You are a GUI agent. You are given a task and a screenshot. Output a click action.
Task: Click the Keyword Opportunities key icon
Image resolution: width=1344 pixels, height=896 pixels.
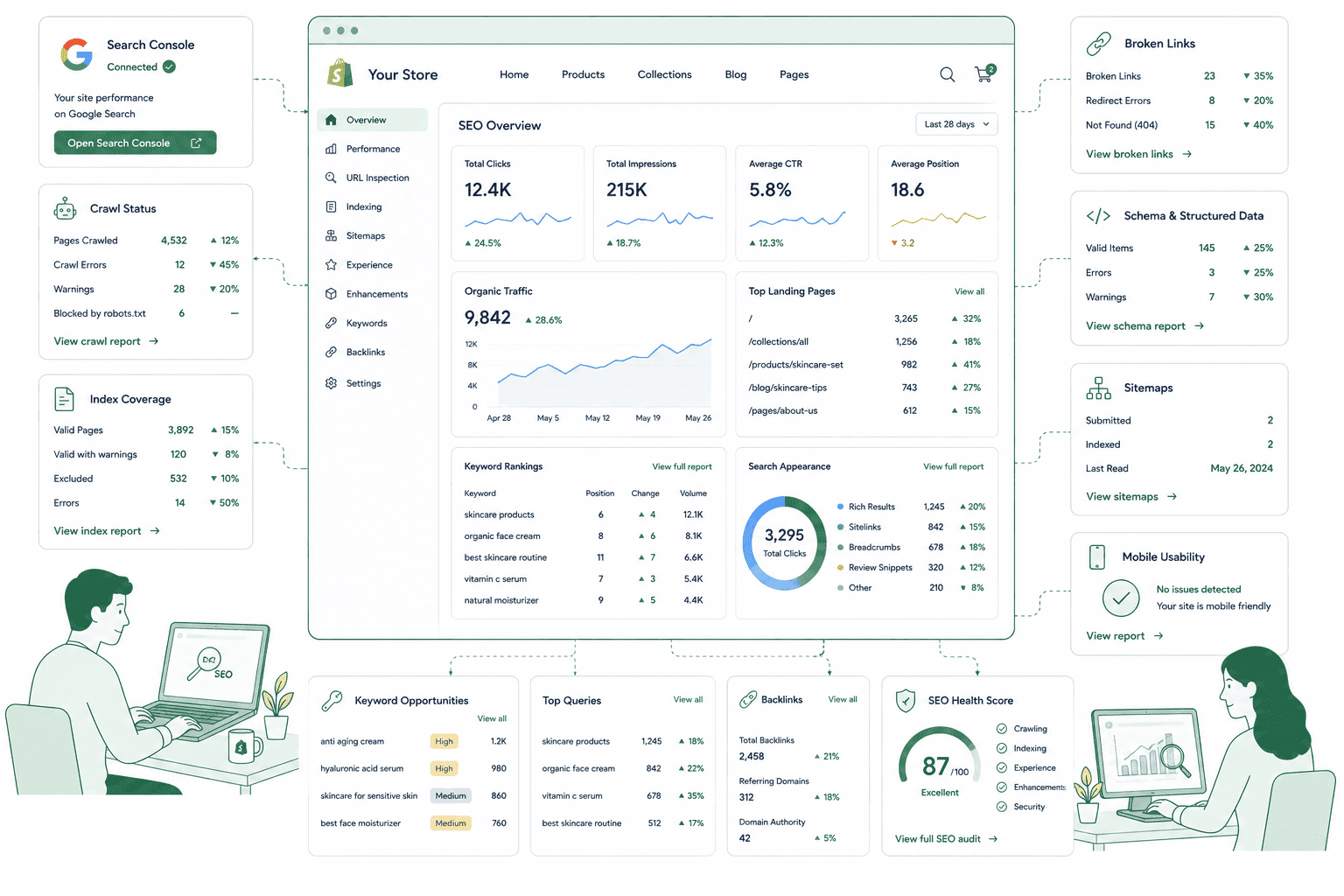tap(332, 700)
